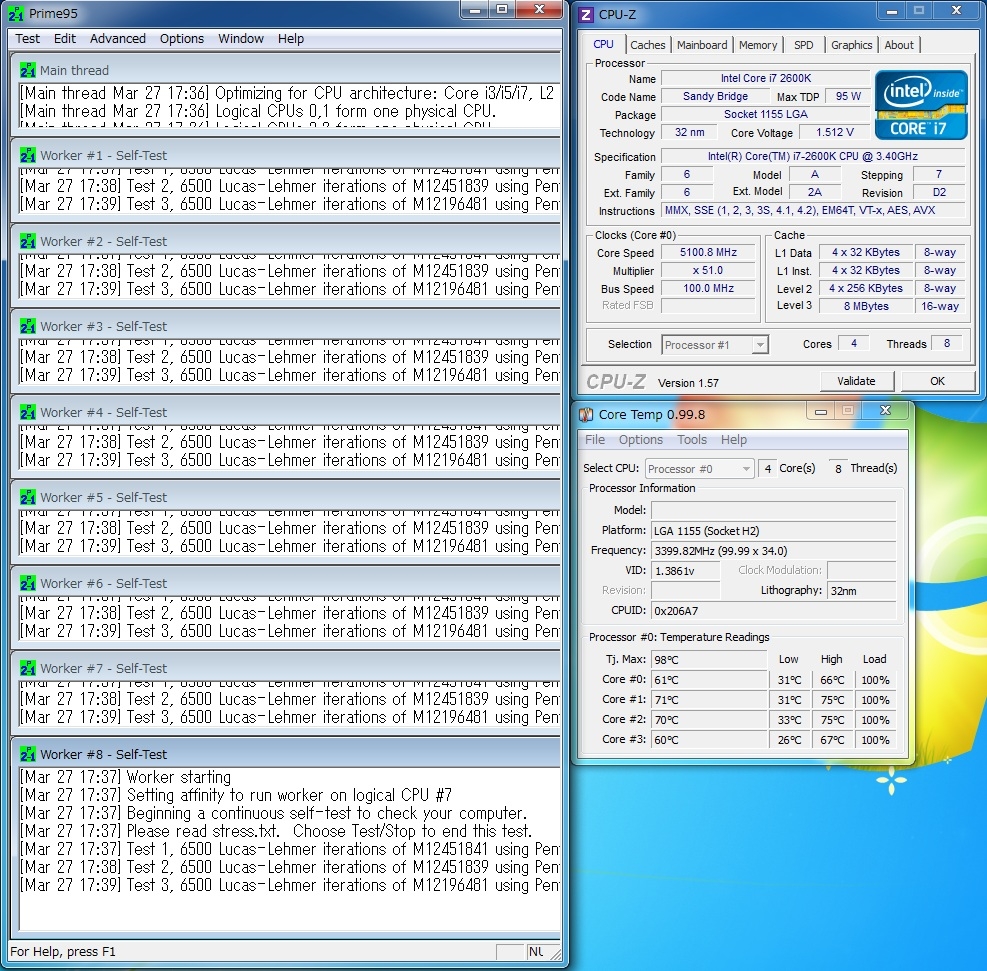Image resolution: width=987 pixels, height=971 pixels.
Task: Click the Lithography field showing 32nm
Action: tap(862, 590)
